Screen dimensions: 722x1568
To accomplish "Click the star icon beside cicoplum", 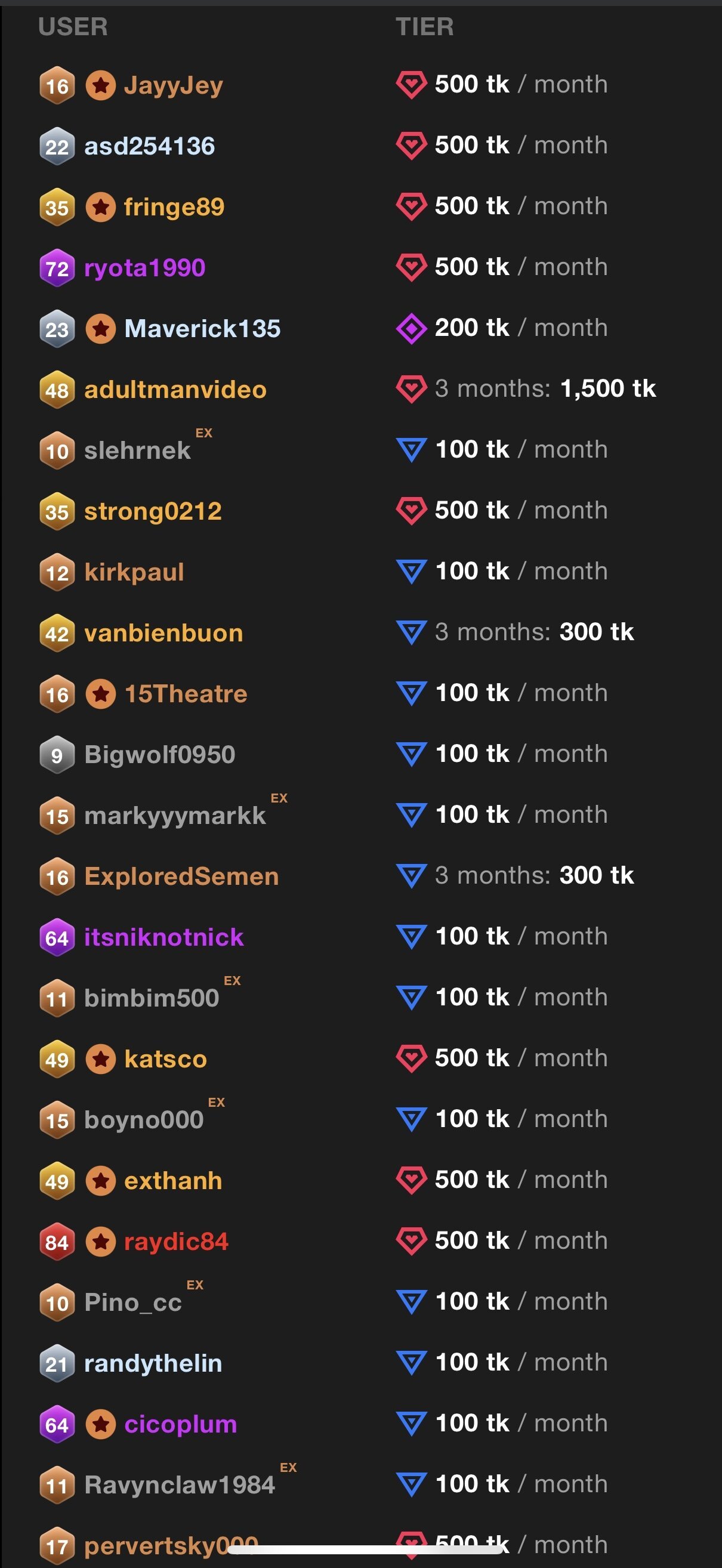I will 101,1424.
